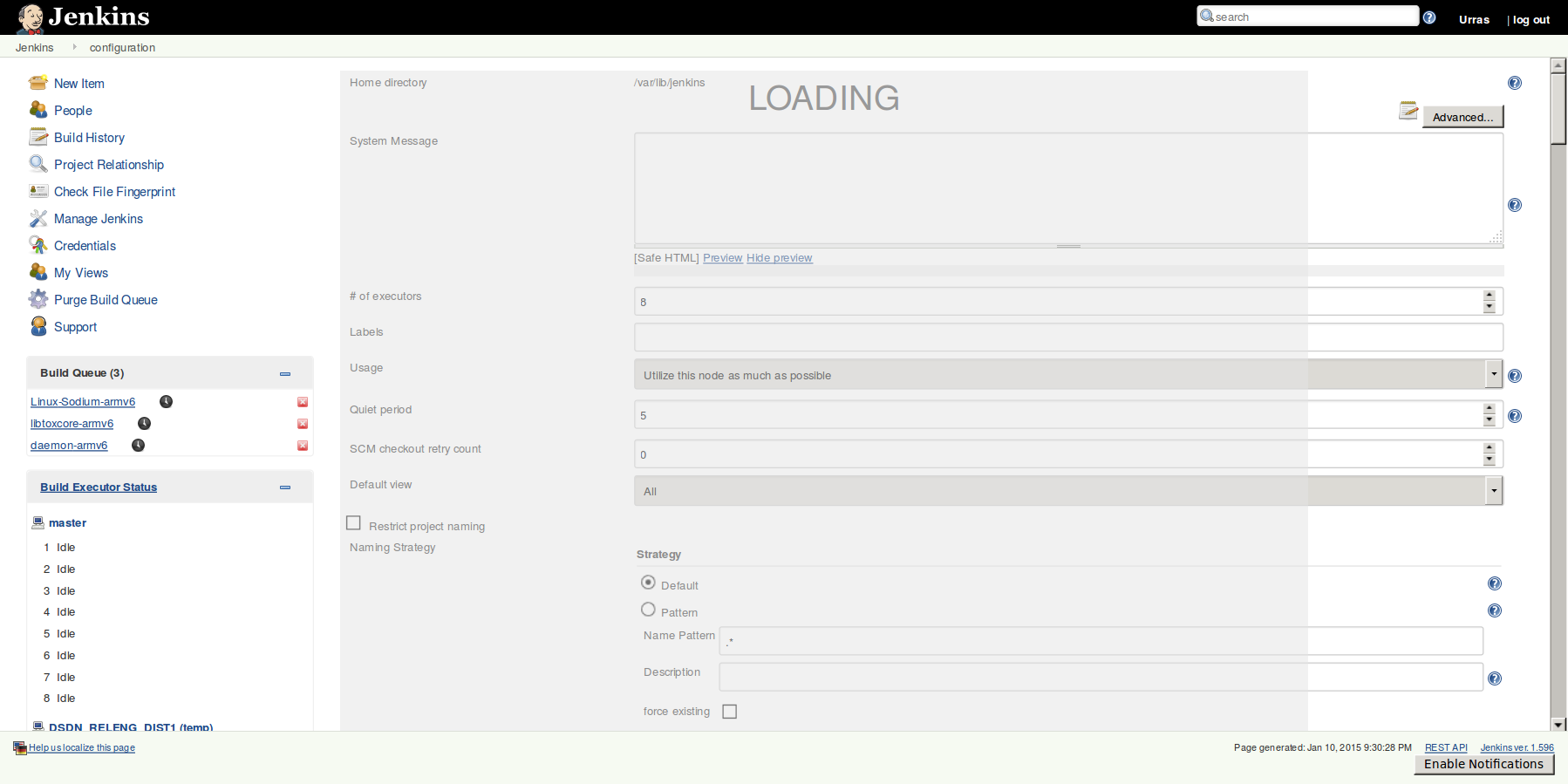1568x784 pixels.
Task: Click the Check File Fingerprint icon
Action: coord(37,191)
